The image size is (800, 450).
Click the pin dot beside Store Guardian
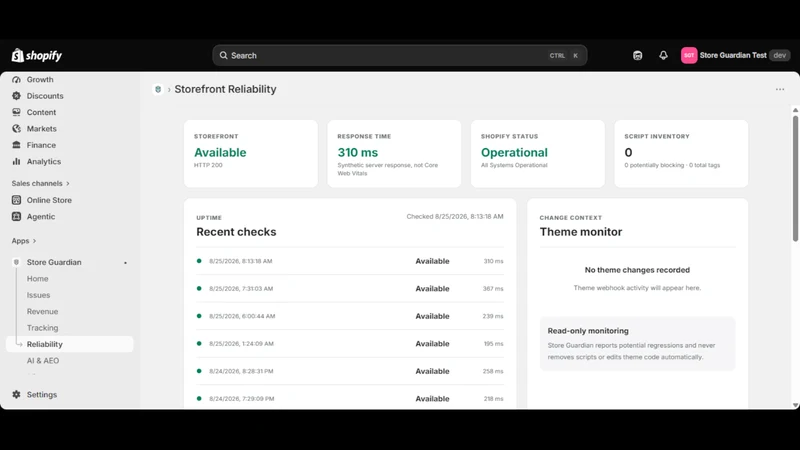click(126, 263)
